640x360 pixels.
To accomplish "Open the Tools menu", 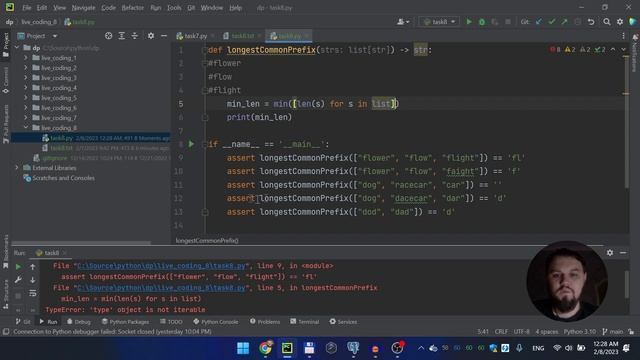I will [x=174, y=8].
